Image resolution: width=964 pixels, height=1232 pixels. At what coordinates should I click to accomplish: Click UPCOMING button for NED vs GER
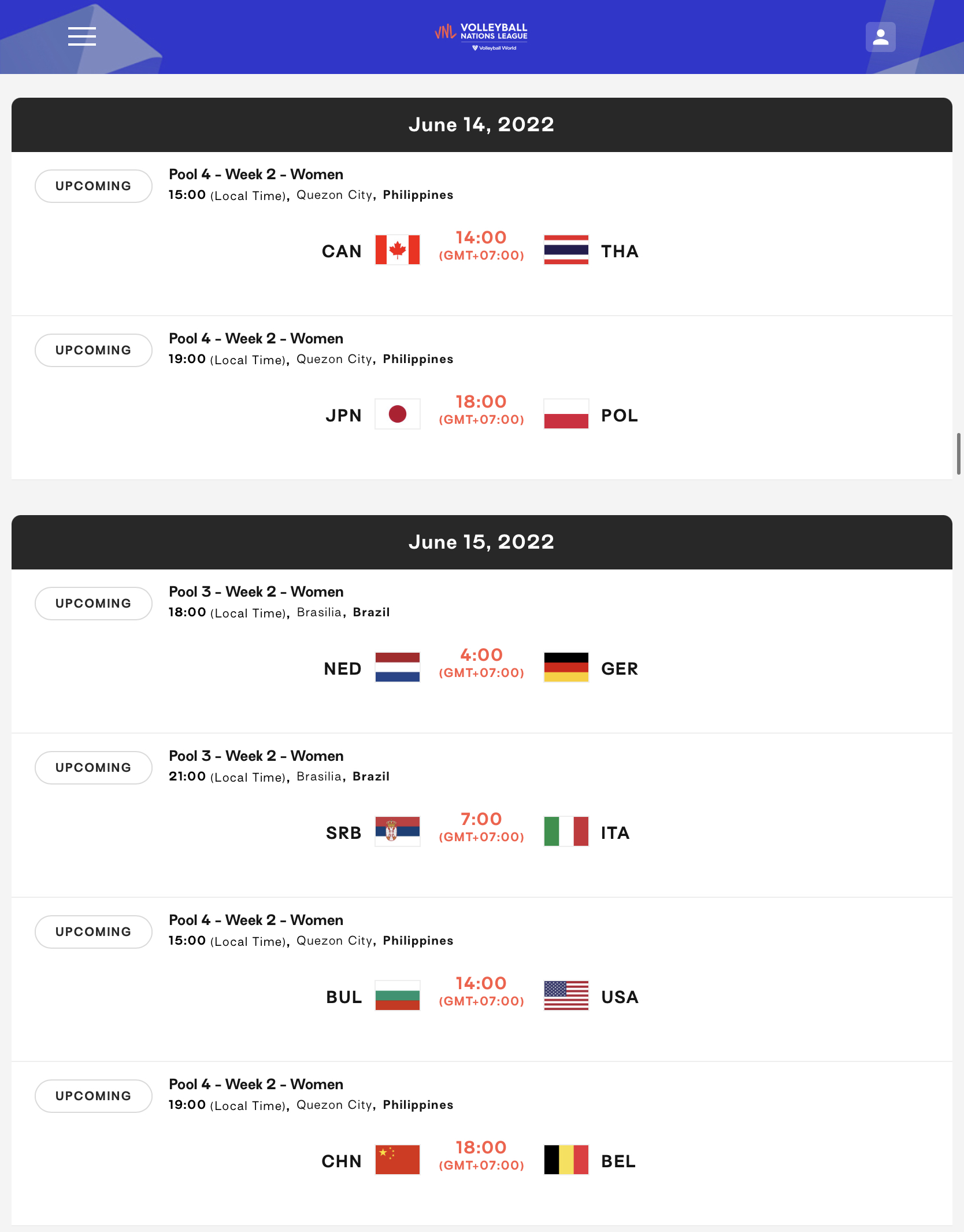tap(94, 604)
